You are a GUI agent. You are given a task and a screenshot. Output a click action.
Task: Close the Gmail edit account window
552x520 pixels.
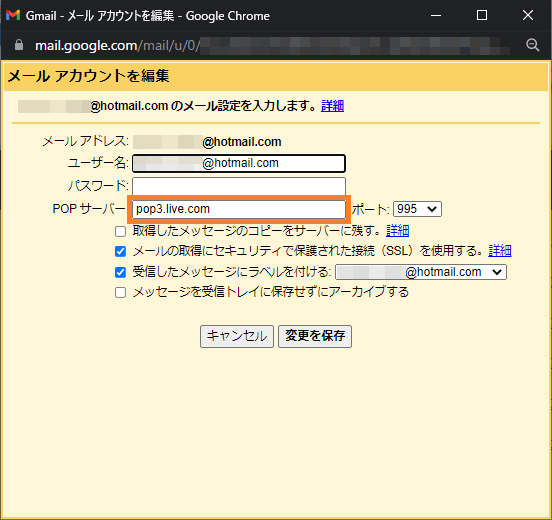point(528,15)
